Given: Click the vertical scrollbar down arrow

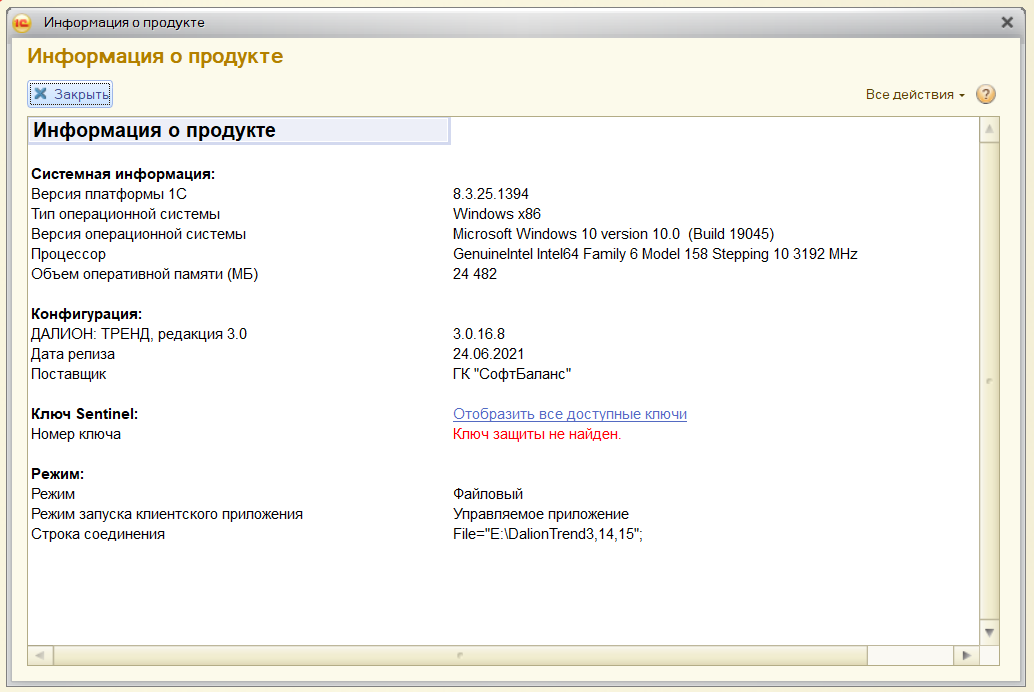Looking at the screenshot, I should click(x=989, y=632).
